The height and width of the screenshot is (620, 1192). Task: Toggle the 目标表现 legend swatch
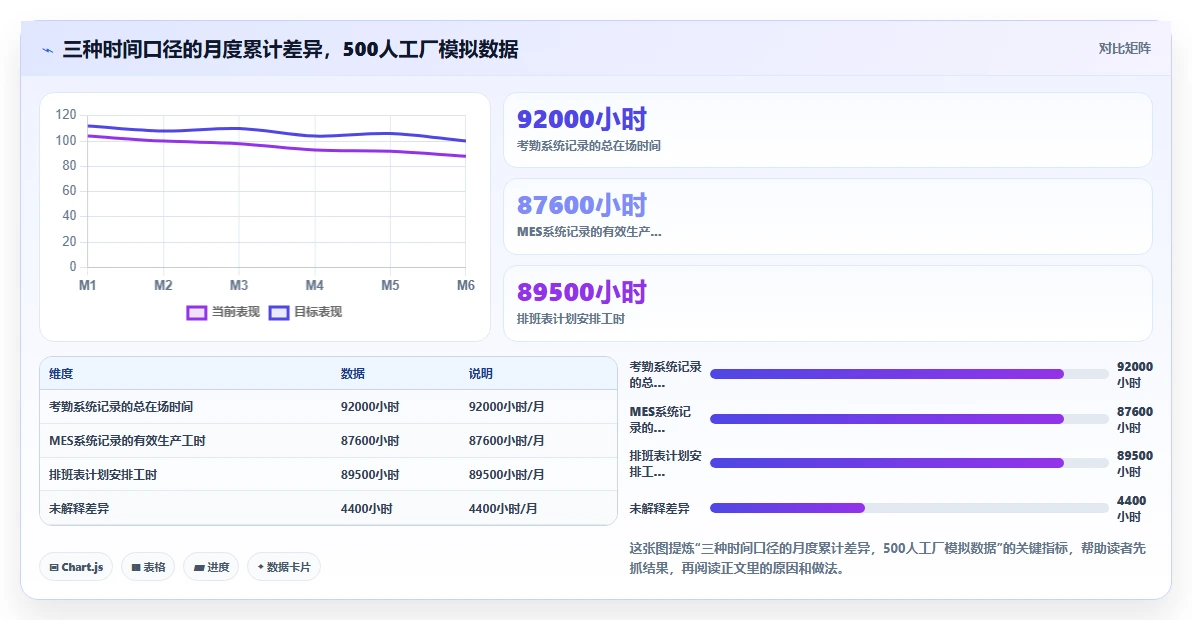click(279, 312)
